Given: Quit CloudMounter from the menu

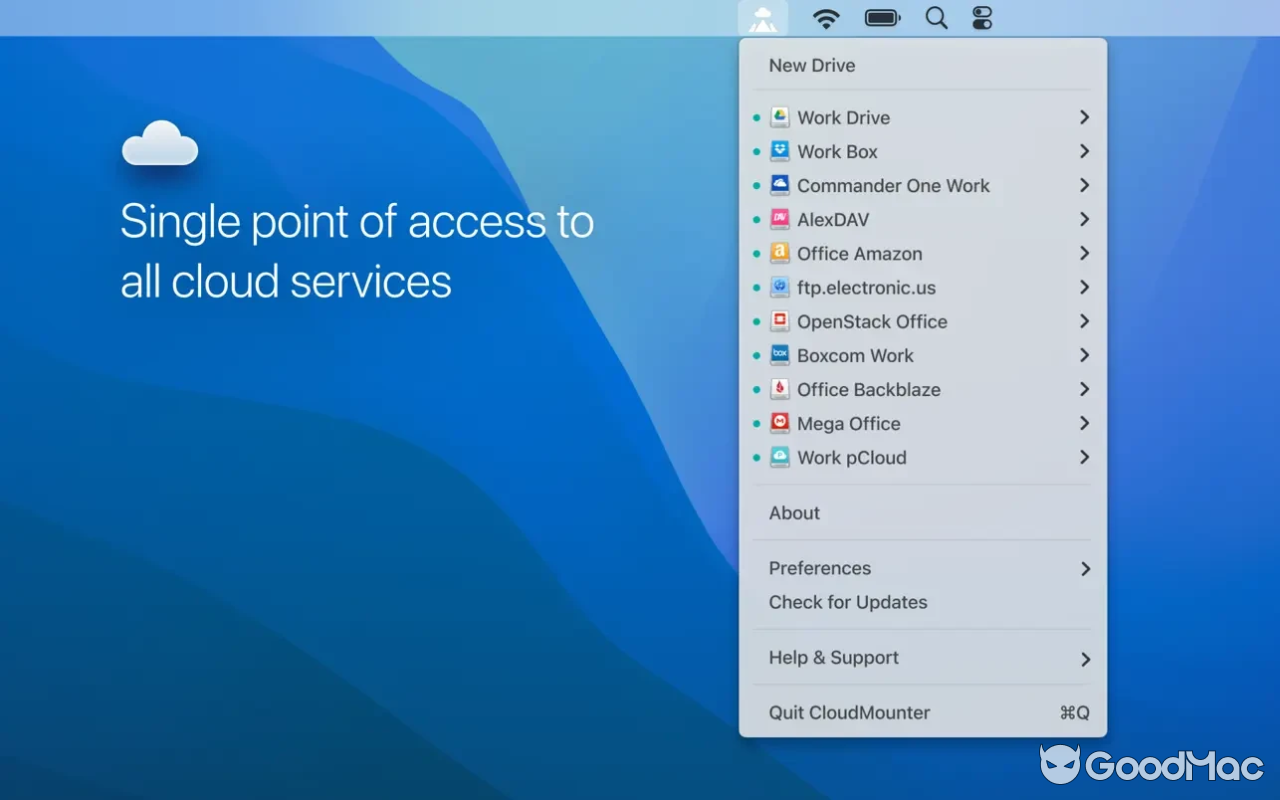Looking at the screenshot, I should (x=849, y=712).
